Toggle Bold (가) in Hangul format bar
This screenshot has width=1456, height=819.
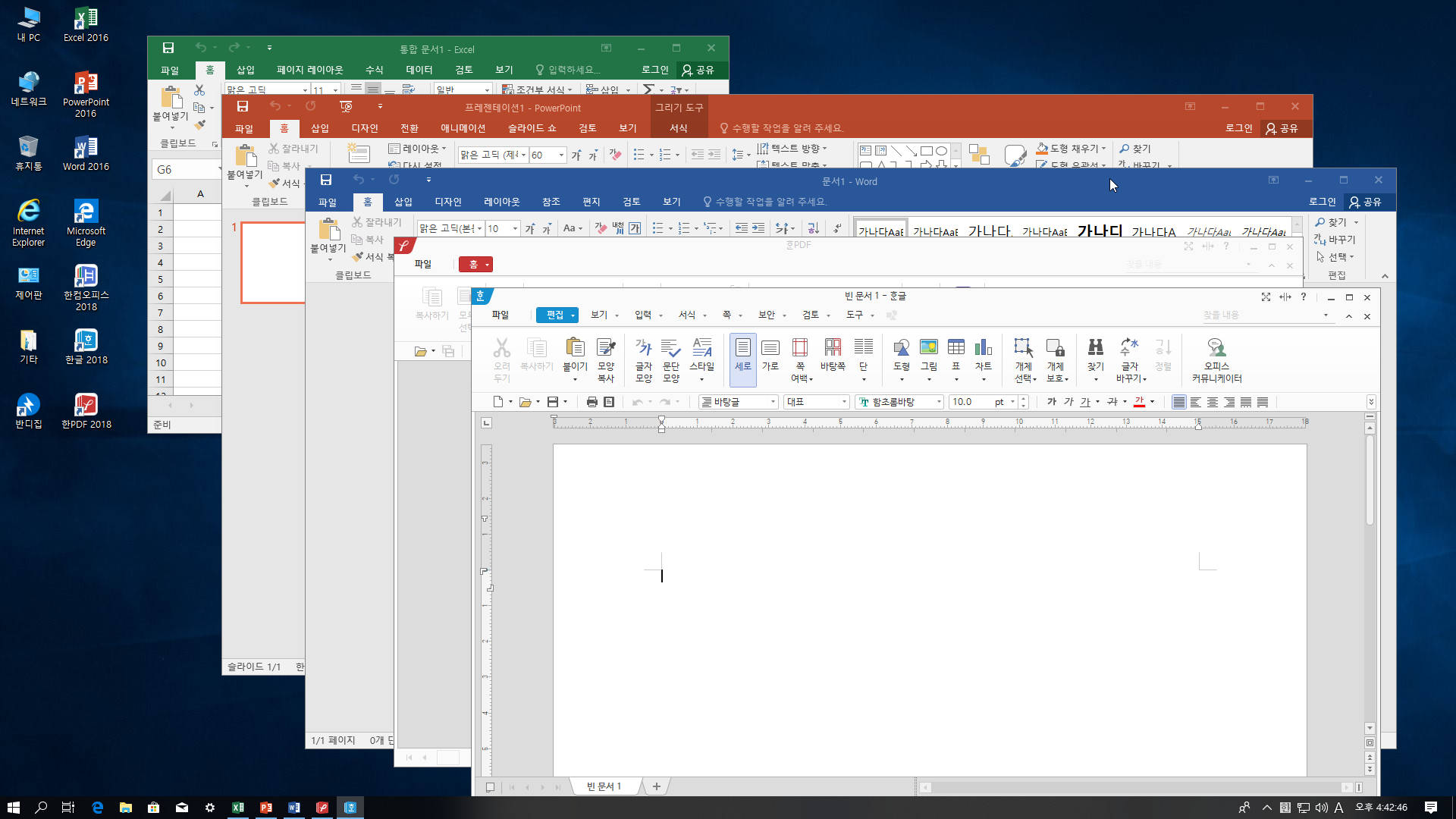[1051, 402]
